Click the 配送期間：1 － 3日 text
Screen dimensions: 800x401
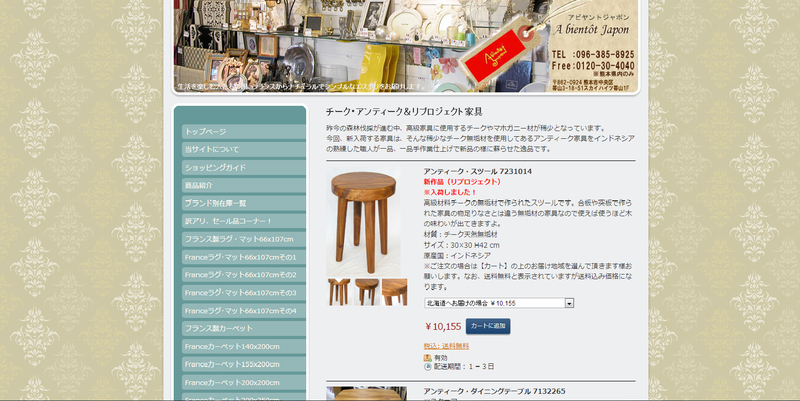pos(464,367)
